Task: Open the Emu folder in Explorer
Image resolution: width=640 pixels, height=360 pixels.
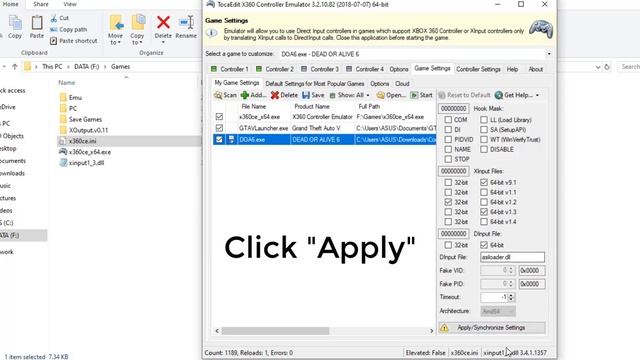Action: coord(71,98)
